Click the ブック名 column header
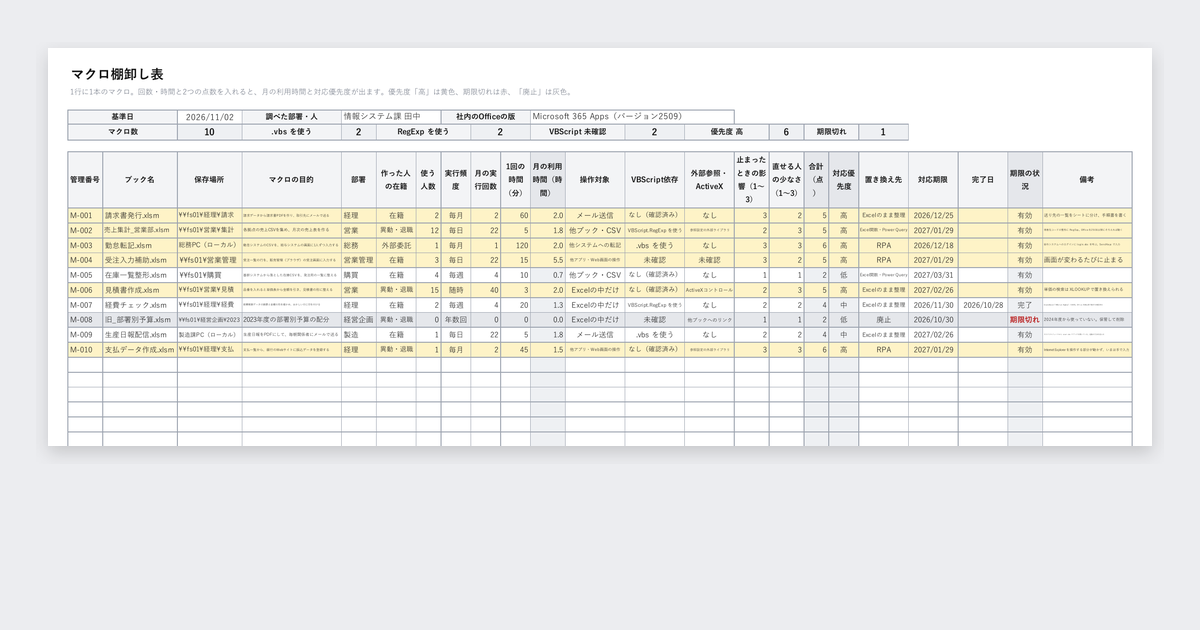Image resolution: width=1200 pixels, height=630 pixels. (x=140, y=180)
